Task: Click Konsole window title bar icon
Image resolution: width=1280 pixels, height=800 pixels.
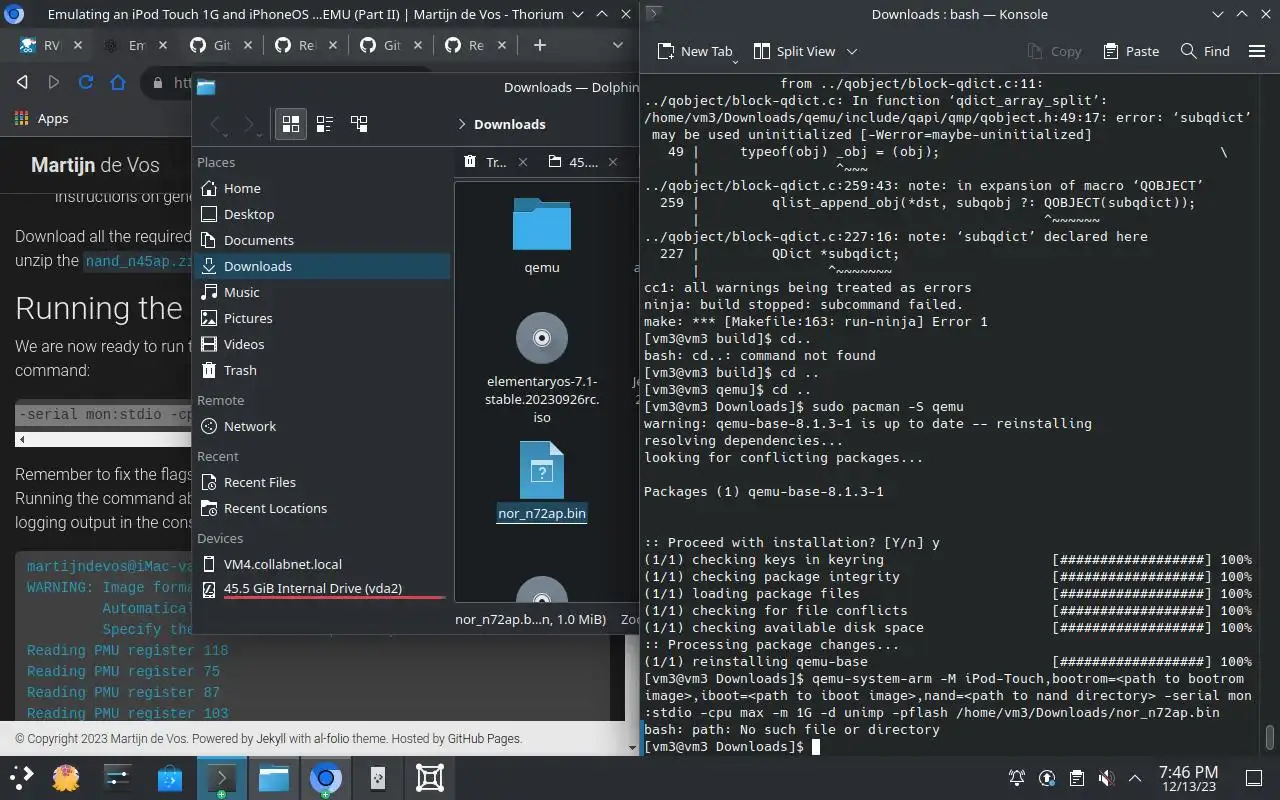Action: pos(653,14)
